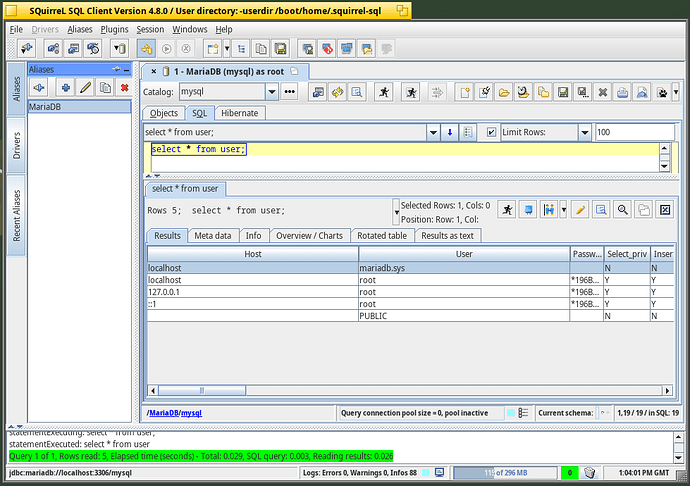Click the horizontal scrollbar thumb in the results table
This screenshot has height=486, width=690.
(x=202, y=390)
